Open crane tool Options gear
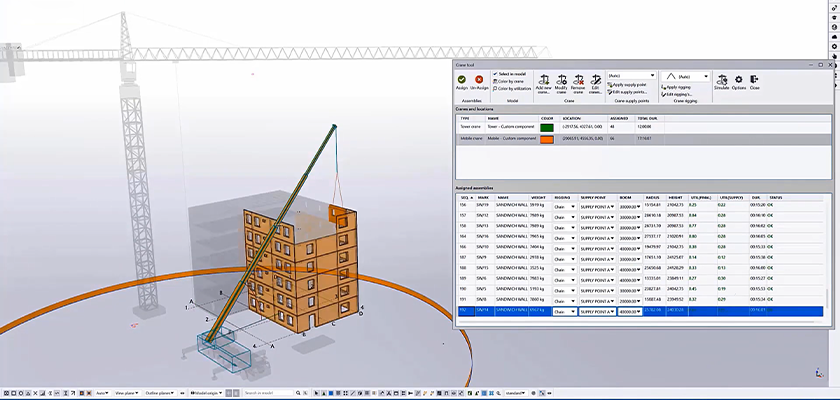This screenshot has width=840, height=400. point(738,79)
